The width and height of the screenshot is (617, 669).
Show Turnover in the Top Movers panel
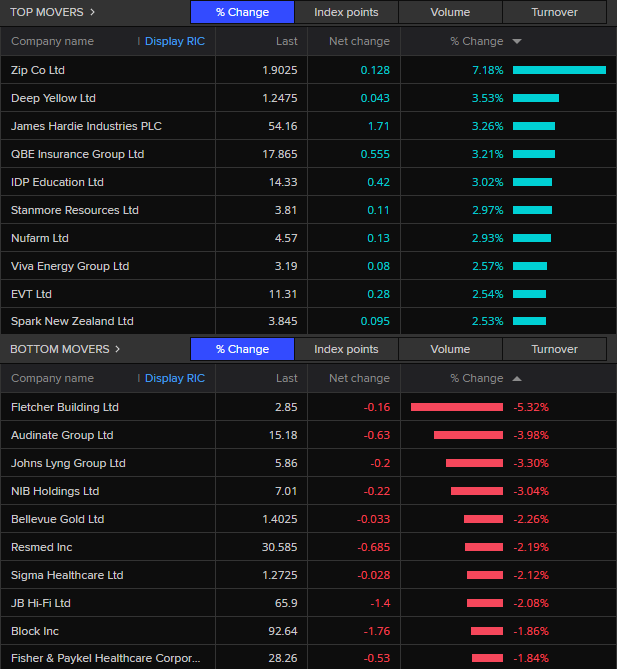coord(554,12)
